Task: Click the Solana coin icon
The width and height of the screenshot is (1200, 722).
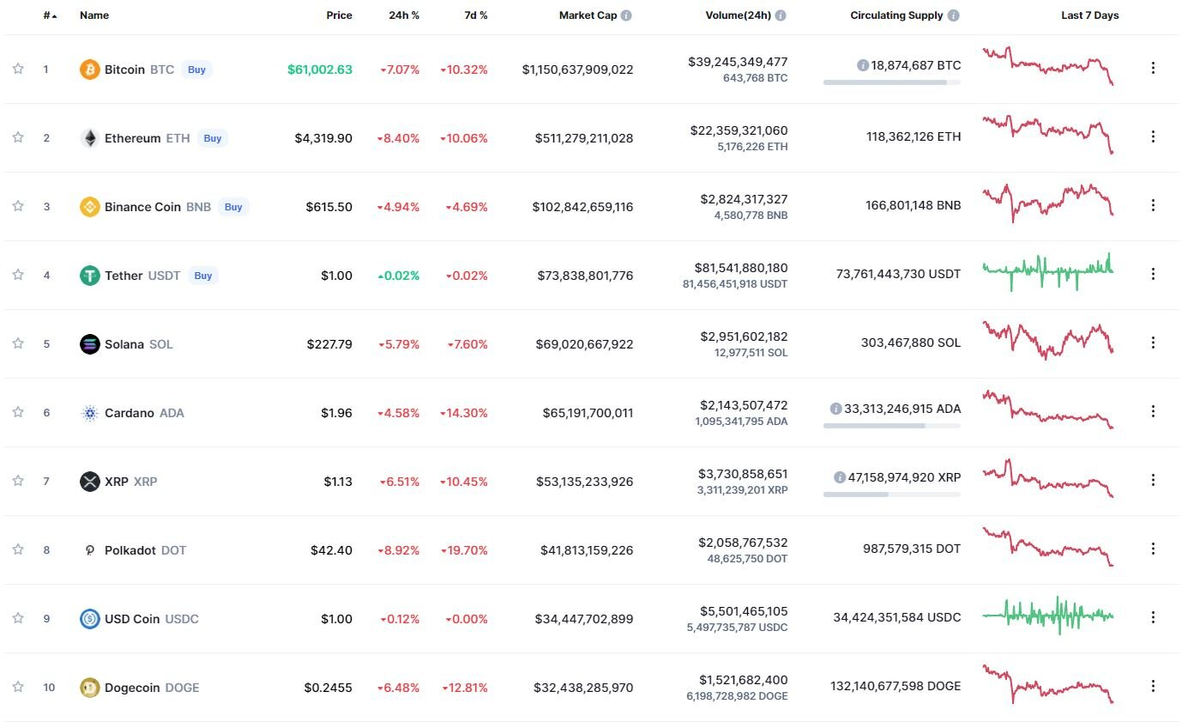Action: point(90,344)
